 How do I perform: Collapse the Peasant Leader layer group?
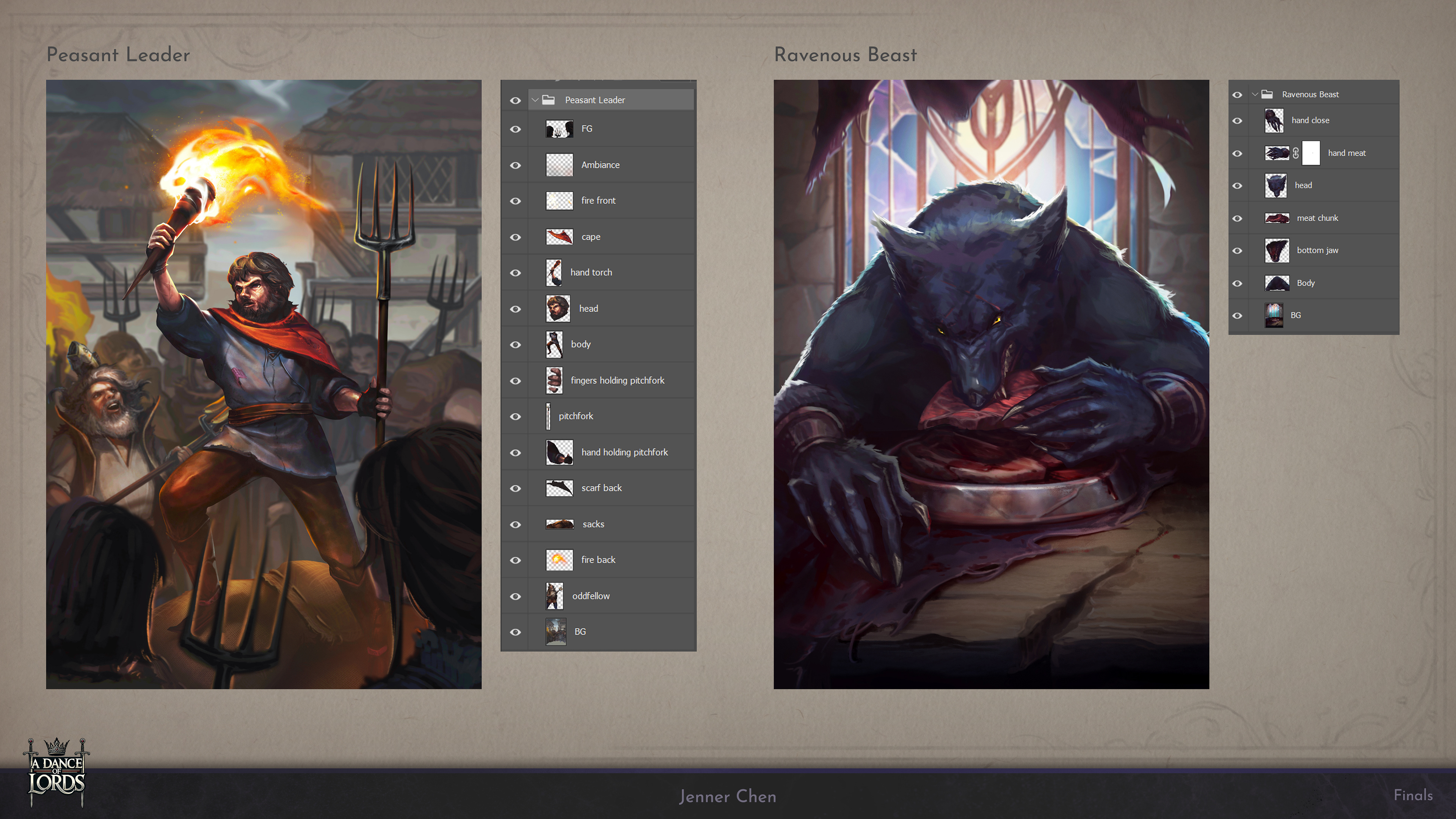pos(535,100)
